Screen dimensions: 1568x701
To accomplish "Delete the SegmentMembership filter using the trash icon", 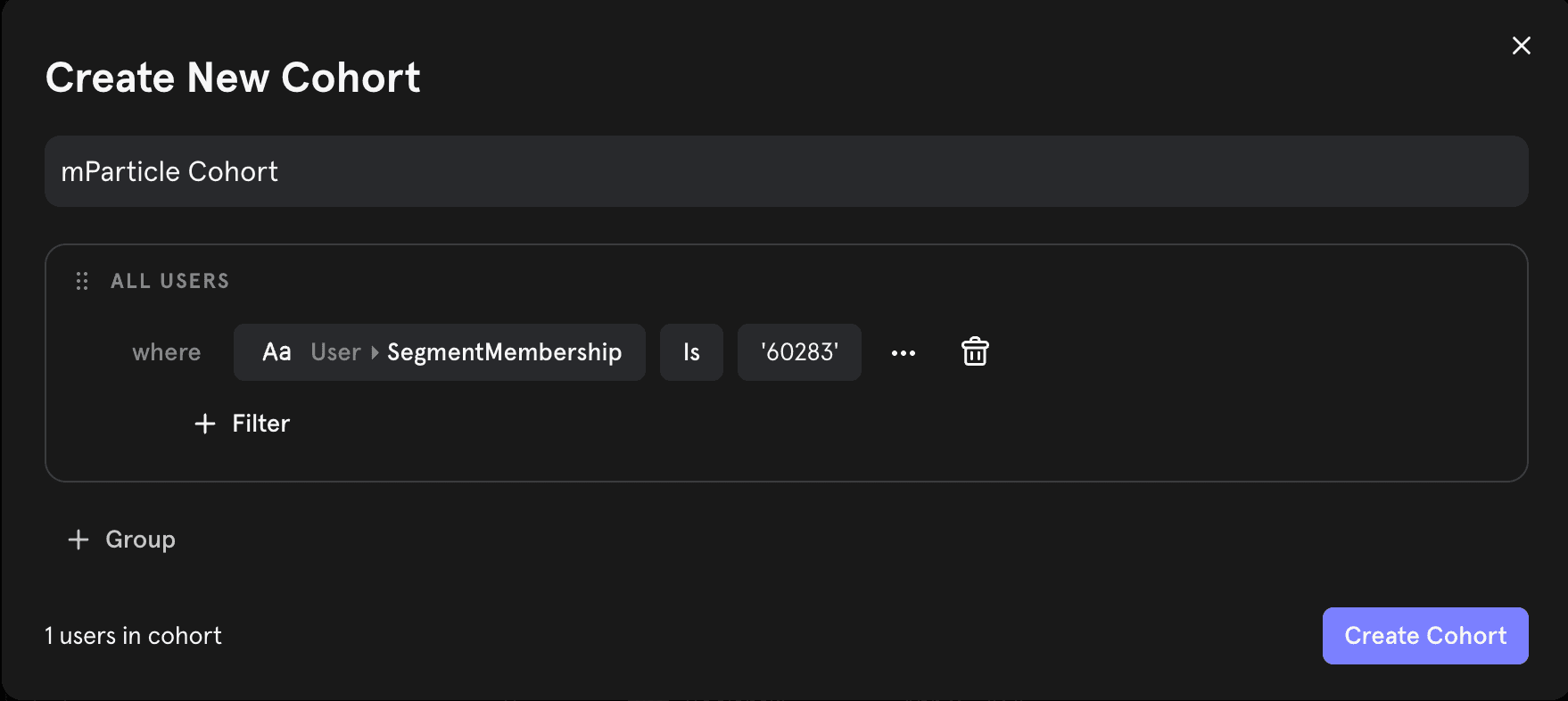I will tap(974, 351).
